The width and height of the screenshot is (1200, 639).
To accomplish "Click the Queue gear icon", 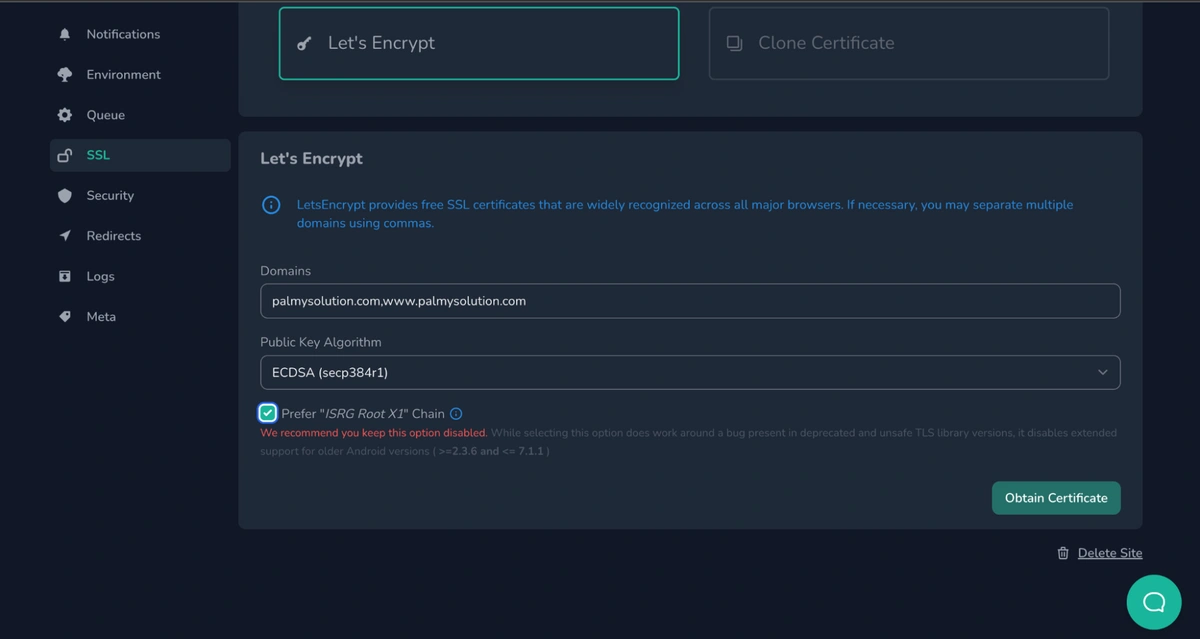I will coord(65,115).
